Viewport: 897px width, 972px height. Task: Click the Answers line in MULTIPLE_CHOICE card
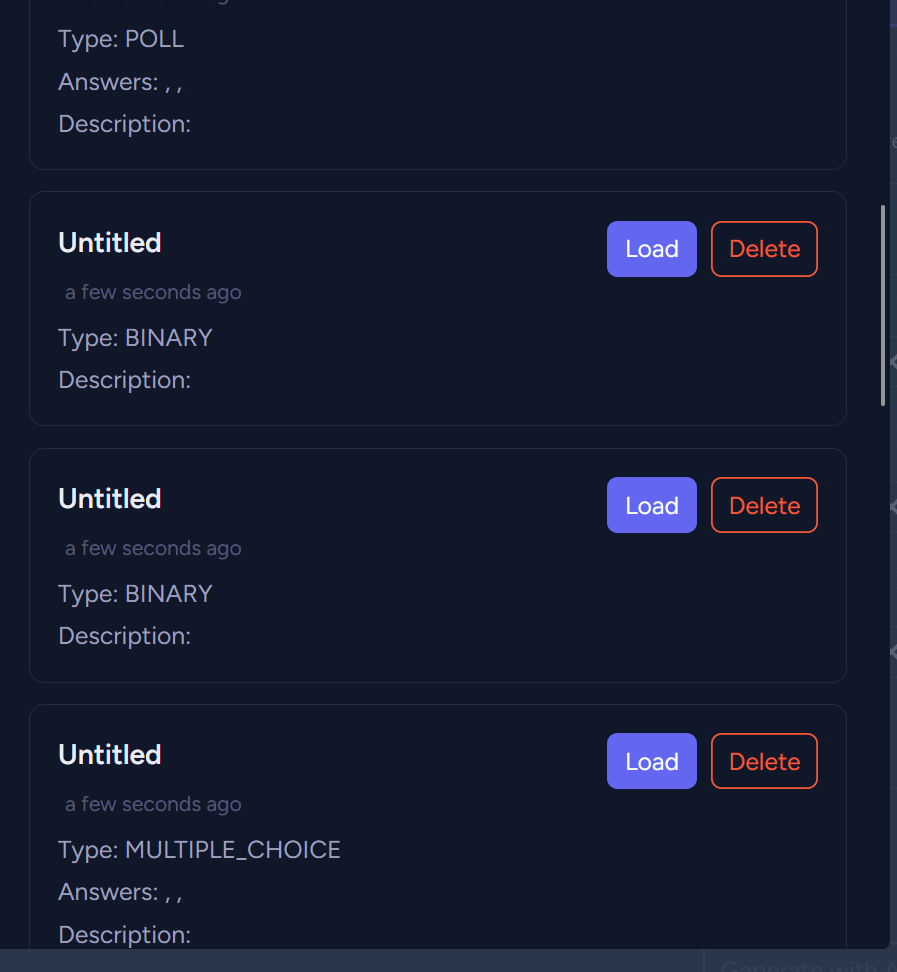coord(120,892)
